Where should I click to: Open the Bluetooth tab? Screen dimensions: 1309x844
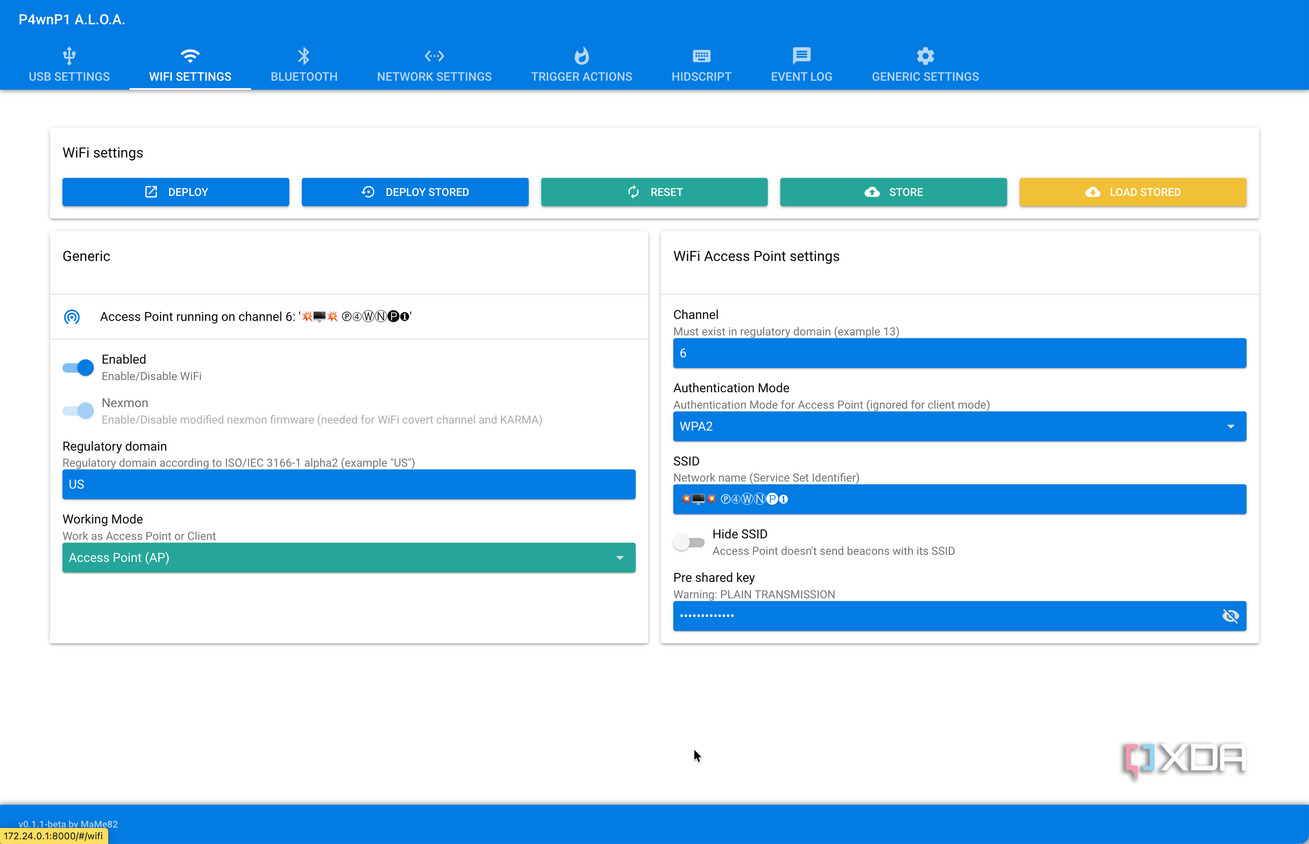pos(304,66)
